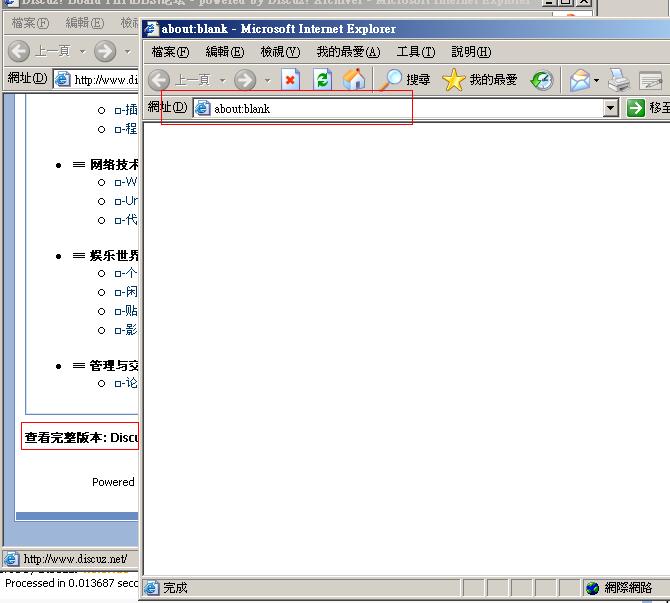Viewport: 670px width, 603px height.
Task: Expand the Forward button history dropdown arrow
Action: (x=267, y=80)
